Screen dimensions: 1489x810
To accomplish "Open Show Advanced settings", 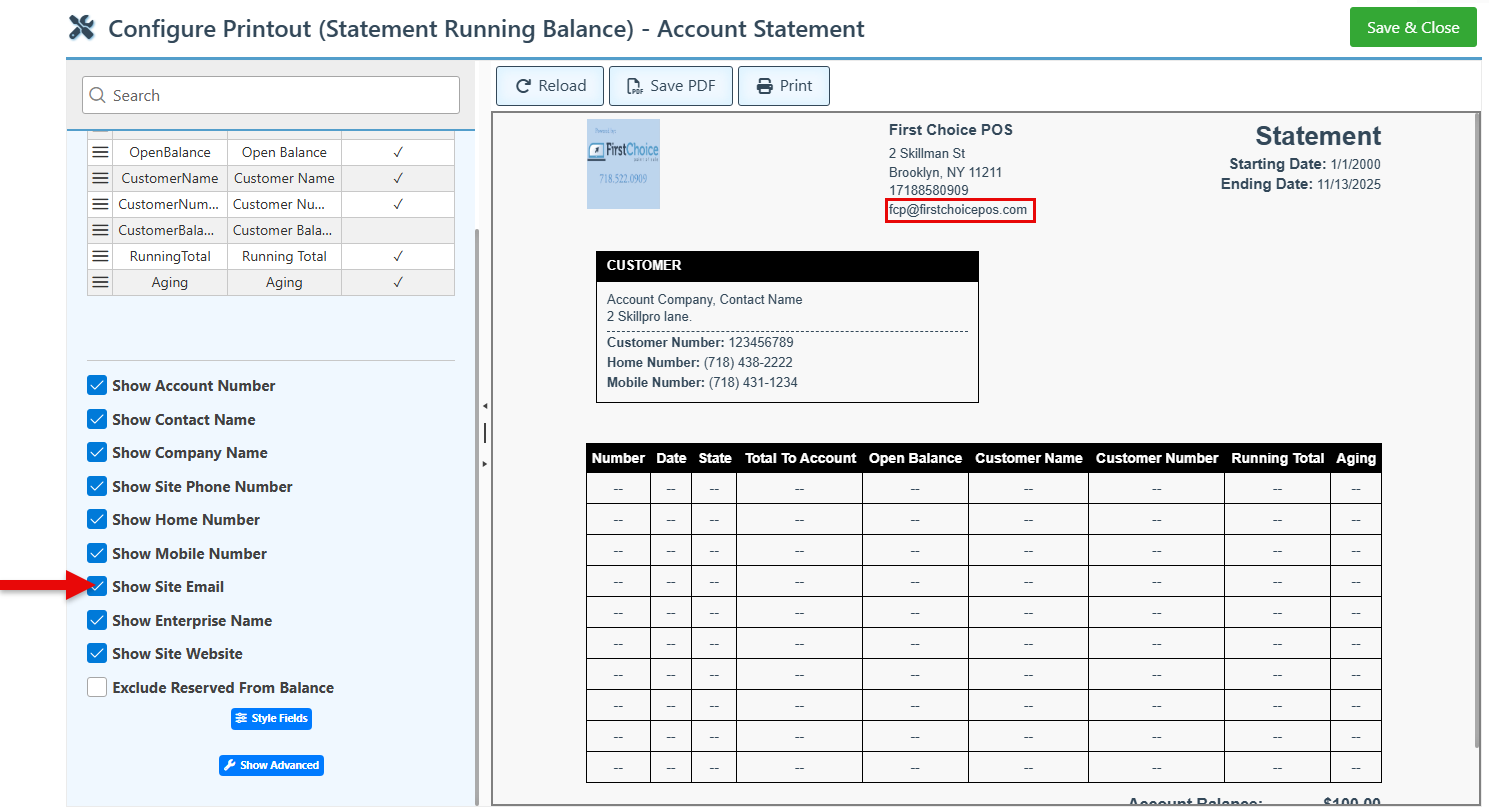I will point(271,765).
